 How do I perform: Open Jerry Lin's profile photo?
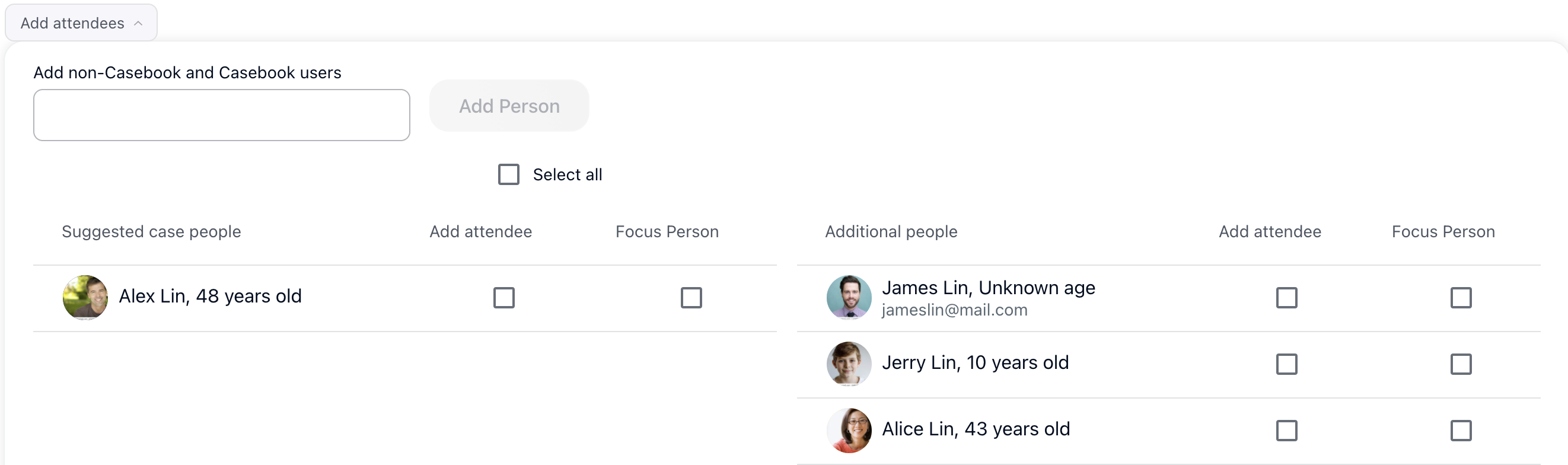point(849,364)
